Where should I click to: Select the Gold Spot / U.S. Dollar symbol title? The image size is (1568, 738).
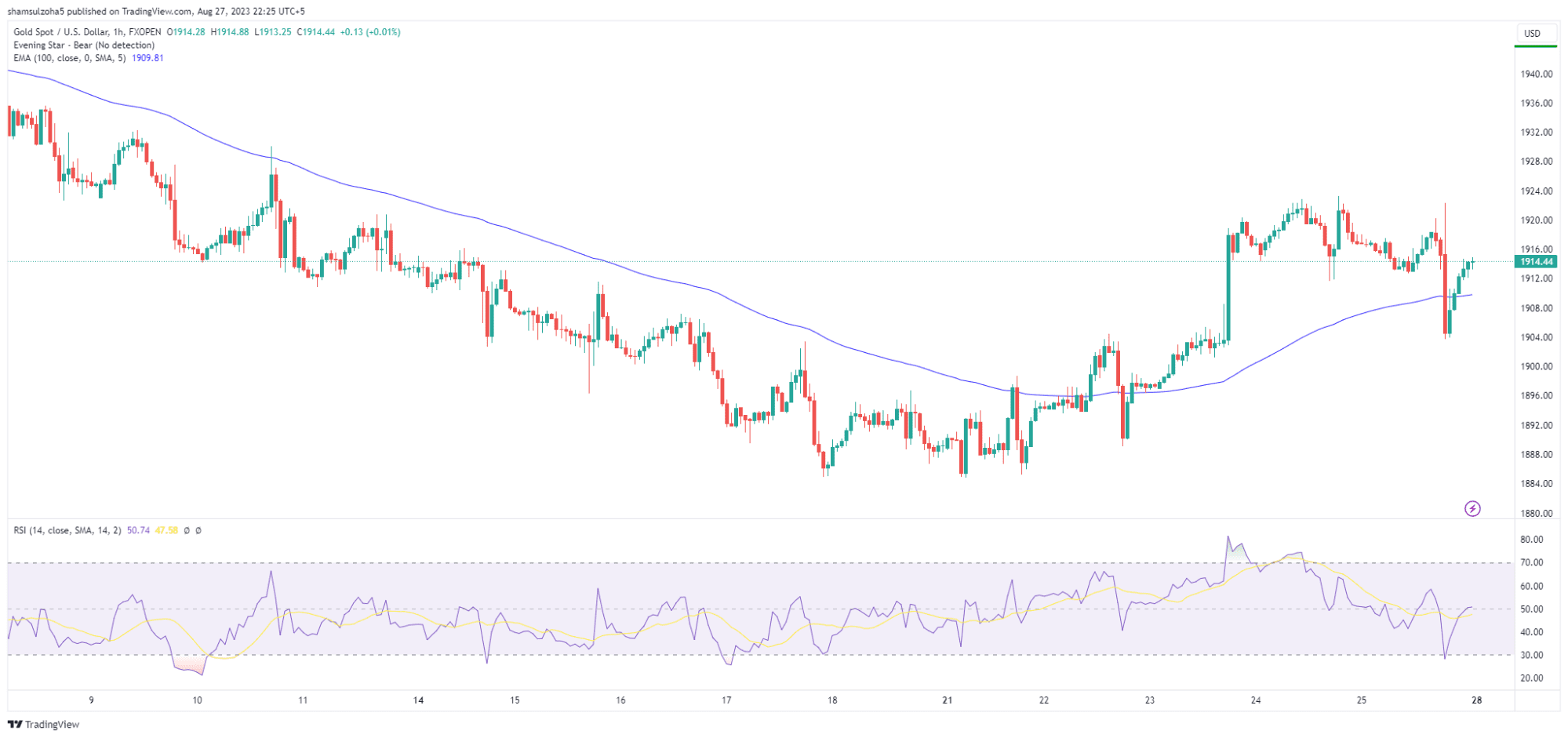[x=87, y=32]
